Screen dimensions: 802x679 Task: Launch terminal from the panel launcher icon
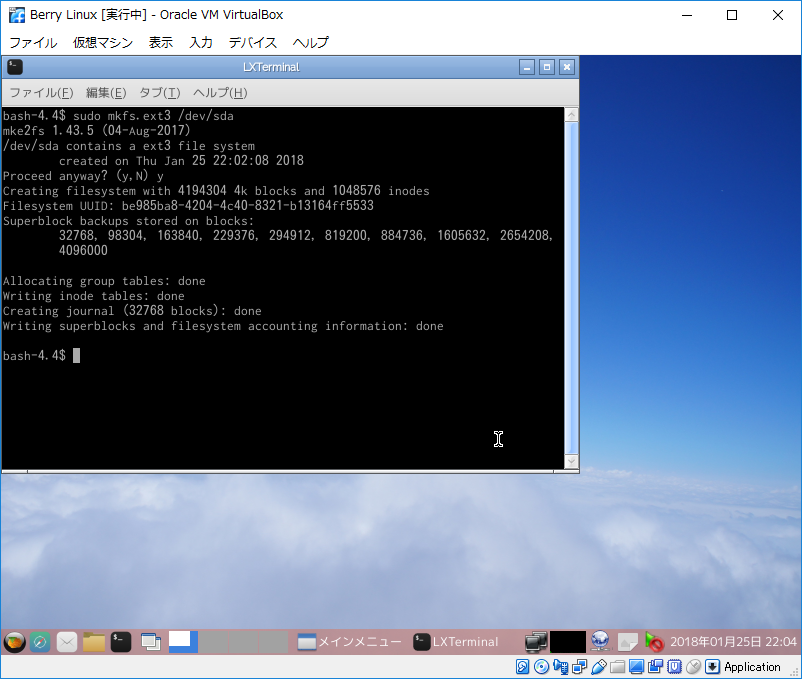121,642
